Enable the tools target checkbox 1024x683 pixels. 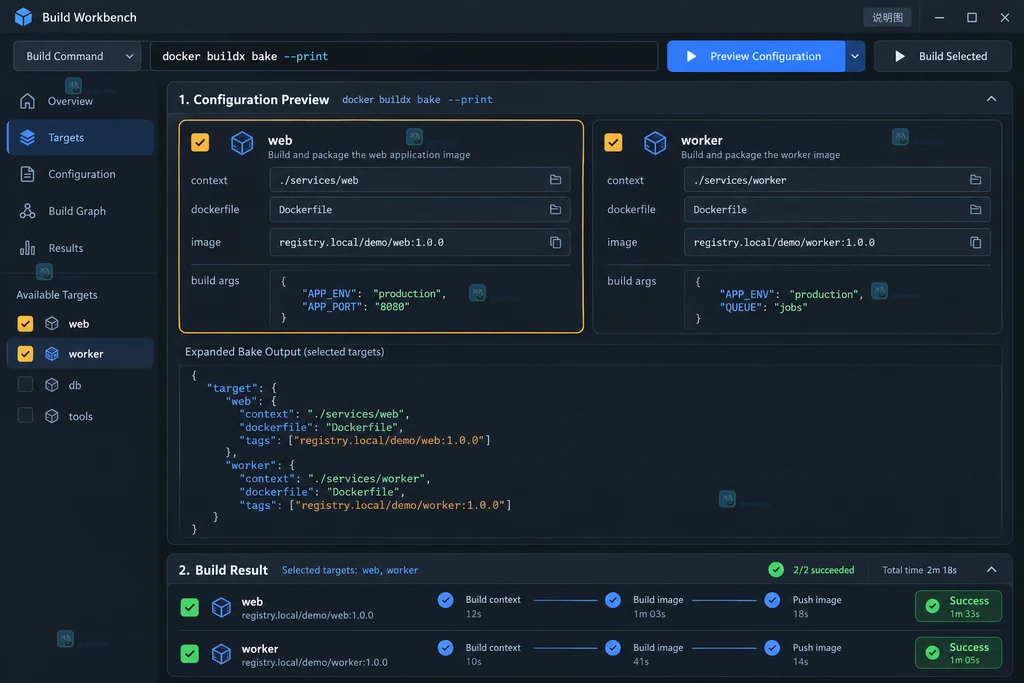click(x=25, y=415)
